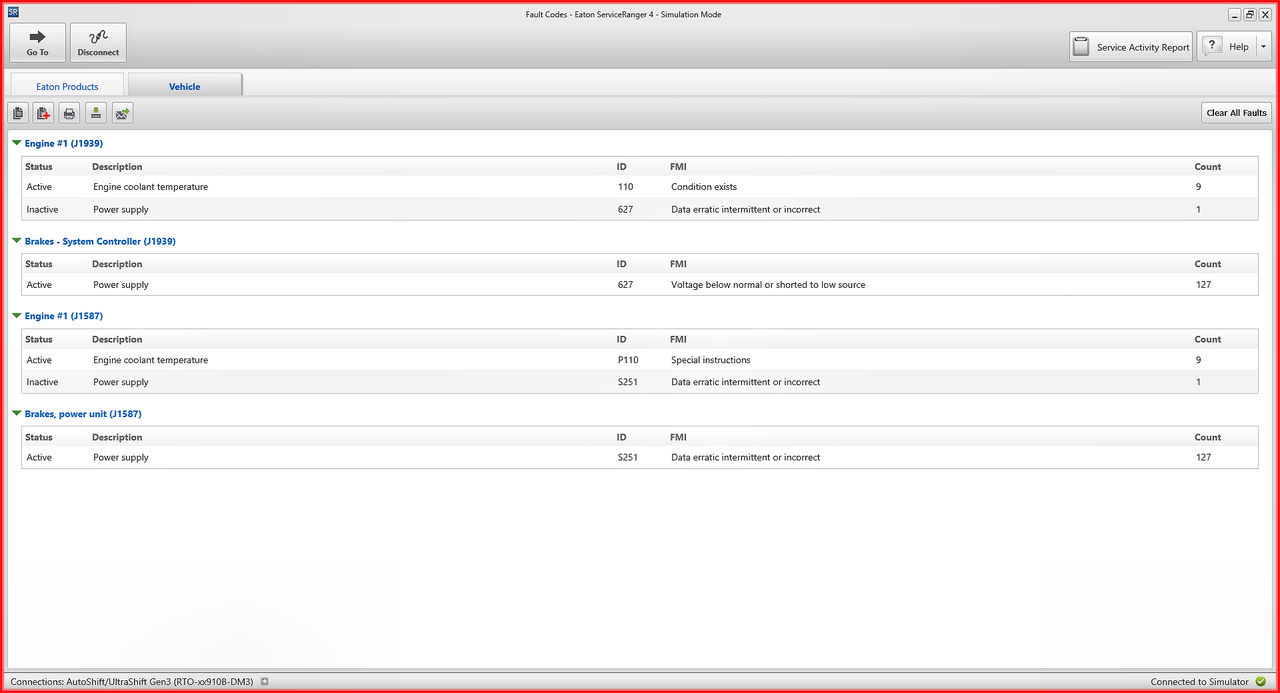Image resolution: width=1280 pixels, height=693 pixels.
Task: Select the Inactive S251 row in Engine #1 (J1587)
Action: point(640,382)
